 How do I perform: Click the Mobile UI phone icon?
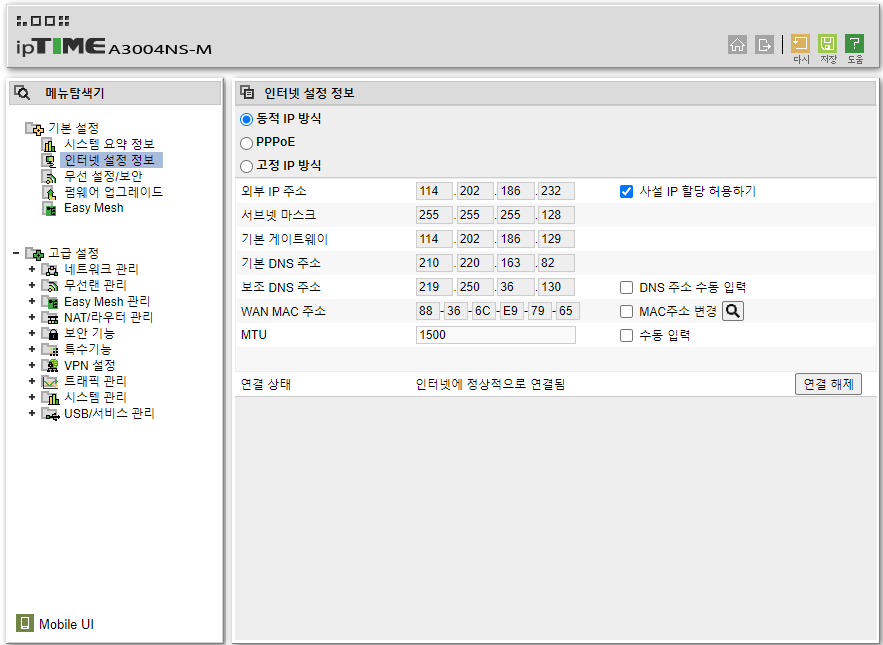click(x=24, y=623)
